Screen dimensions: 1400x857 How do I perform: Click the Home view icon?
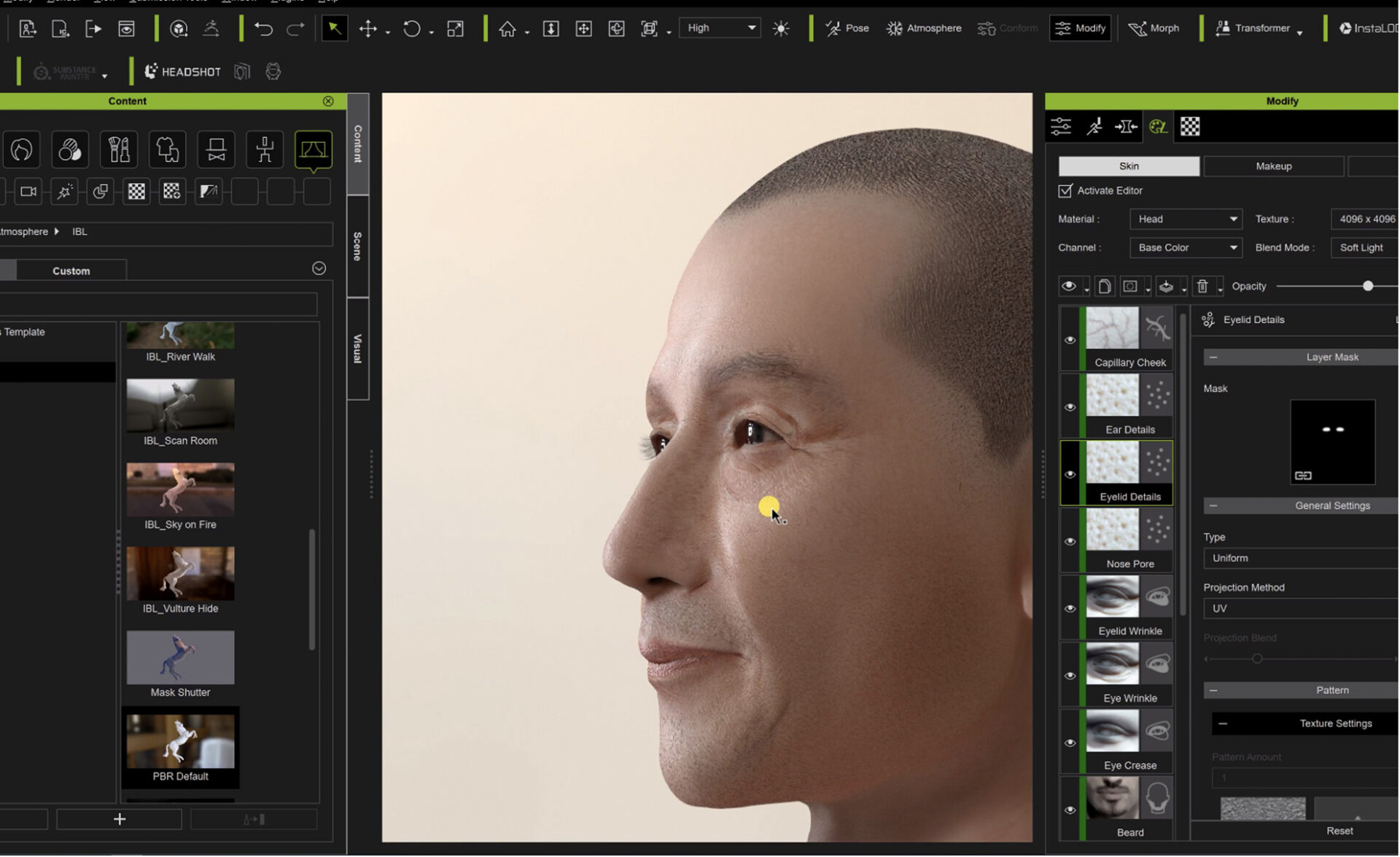pyautogui.click(x=507, y=28)
